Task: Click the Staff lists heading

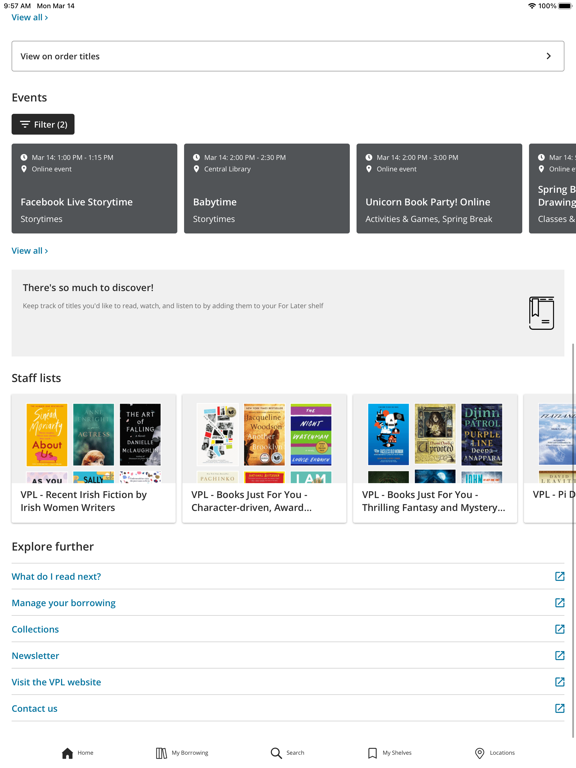Action: tap(36, 378)
